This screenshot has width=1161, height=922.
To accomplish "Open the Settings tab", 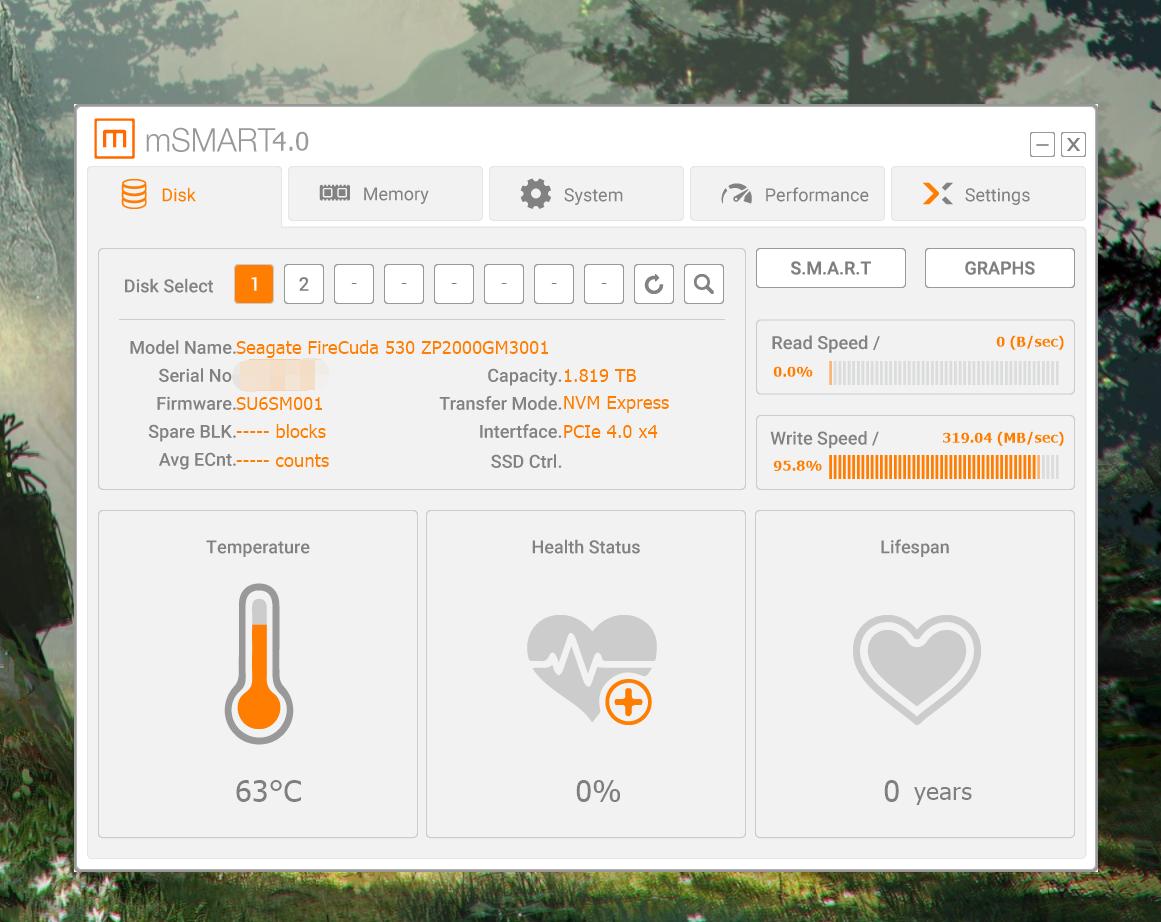I will (988, 194).
